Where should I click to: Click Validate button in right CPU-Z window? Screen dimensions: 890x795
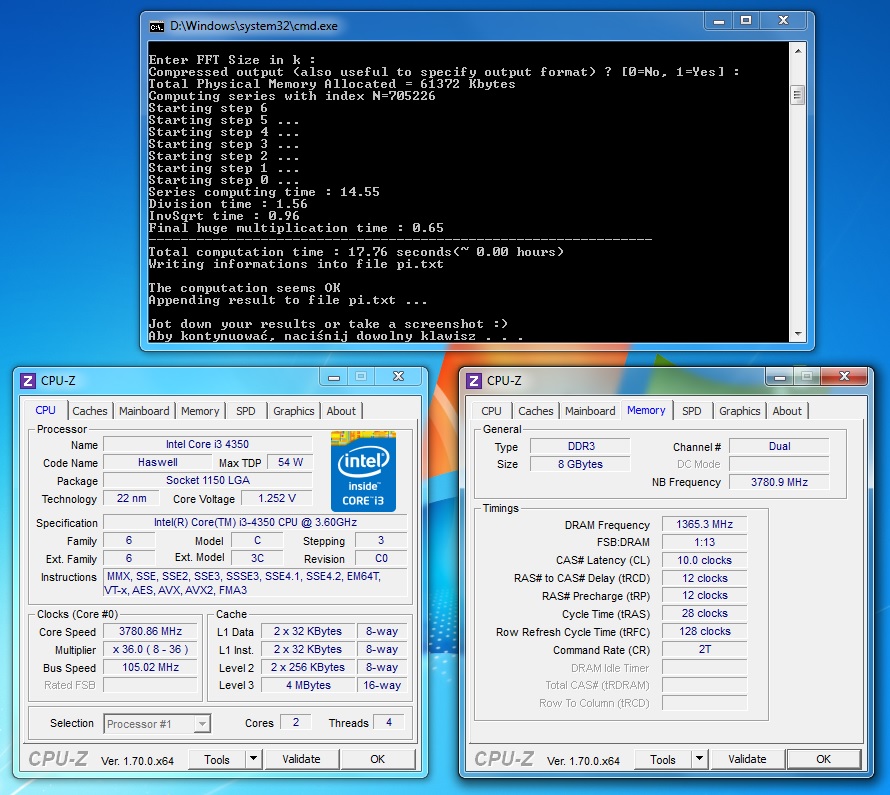[748, 759]
